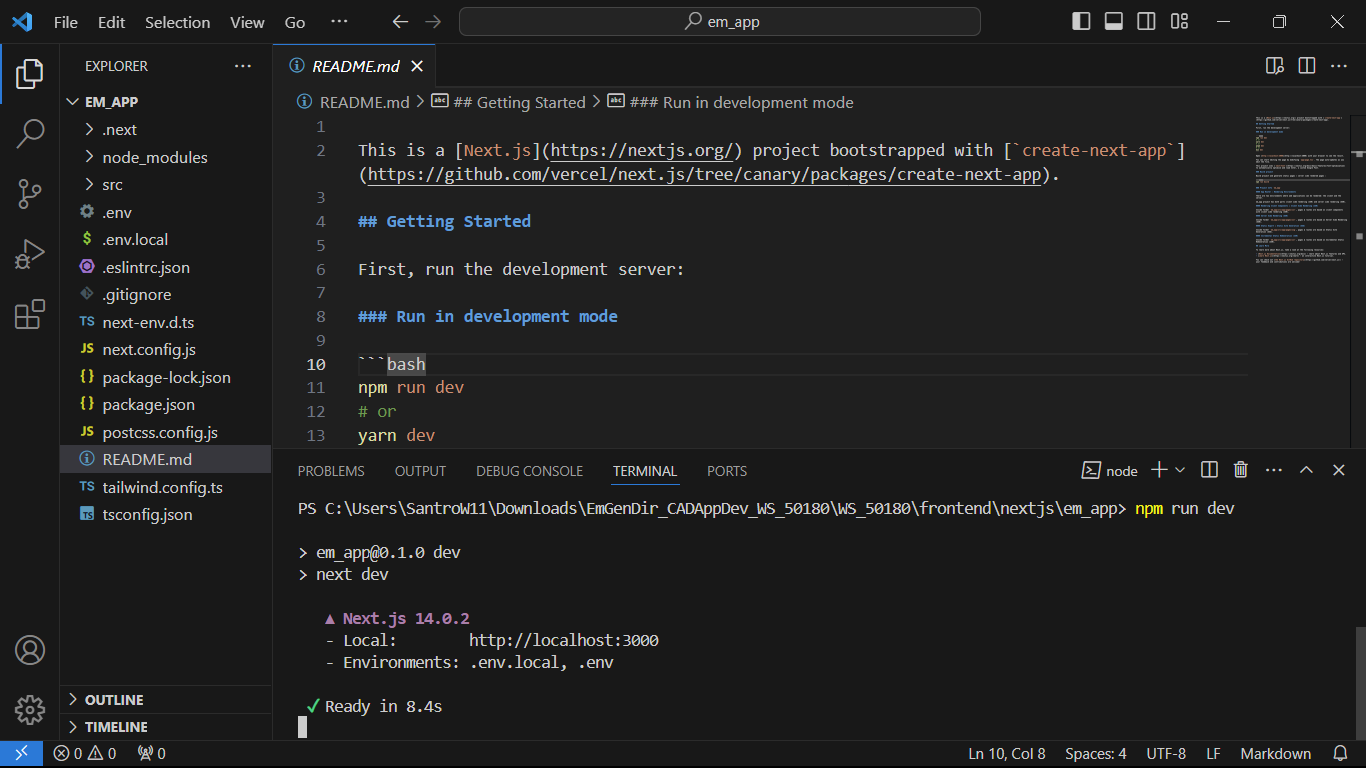Expand the src folder
The width and height of the screenshot is (1366, 768).
[x=112, y=185]
